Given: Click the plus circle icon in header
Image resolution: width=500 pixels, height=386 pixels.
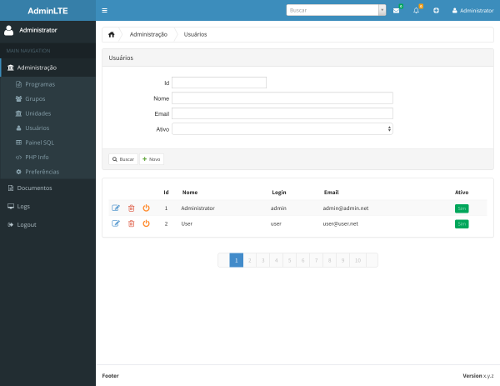Looking at the screenshot, I should click(436, 10).
